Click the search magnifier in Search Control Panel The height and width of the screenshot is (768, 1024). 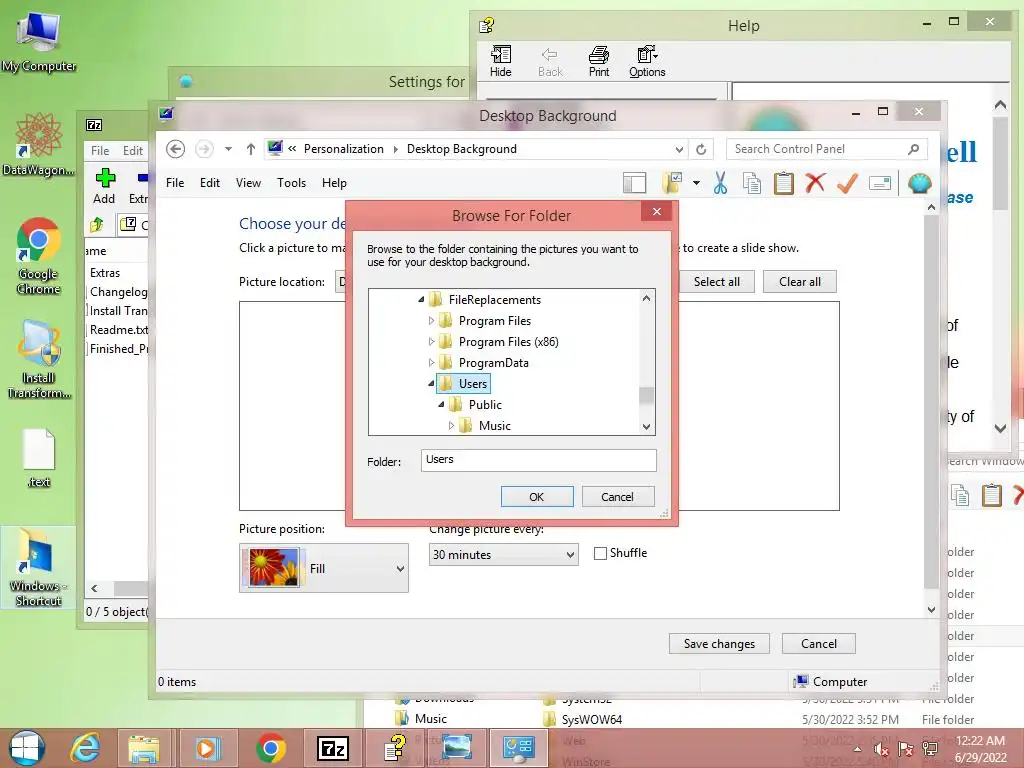point(914,150)
